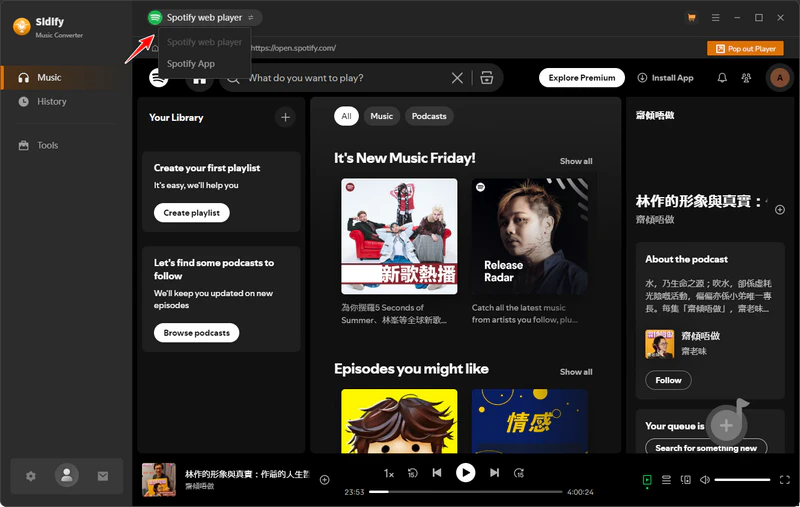Viewport: 800px width, 507px height.
Task: Open the podcast thumbnail in About the podcast
Action: pos(659,343)
